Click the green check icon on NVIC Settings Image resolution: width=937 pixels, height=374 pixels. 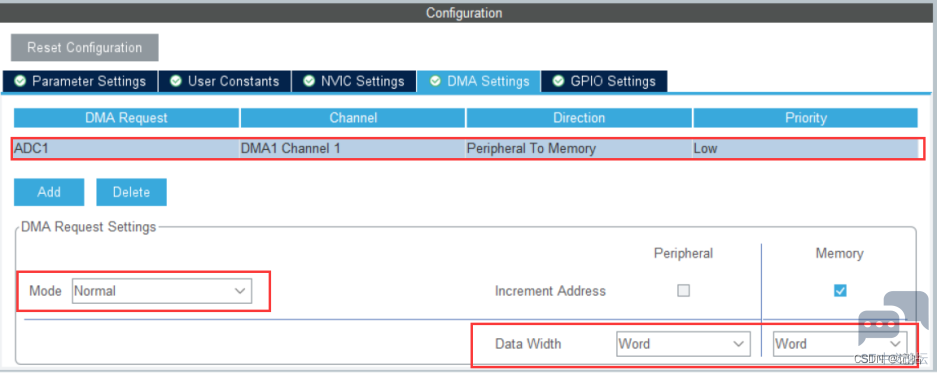point(309,81)
